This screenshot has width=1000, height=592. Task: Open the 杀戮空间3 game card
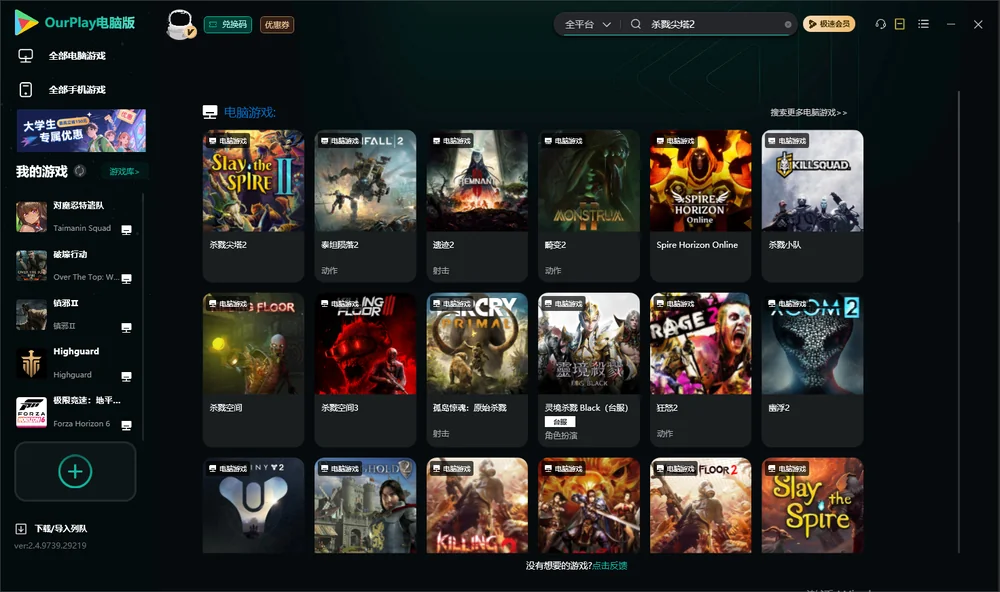point(365,369)
